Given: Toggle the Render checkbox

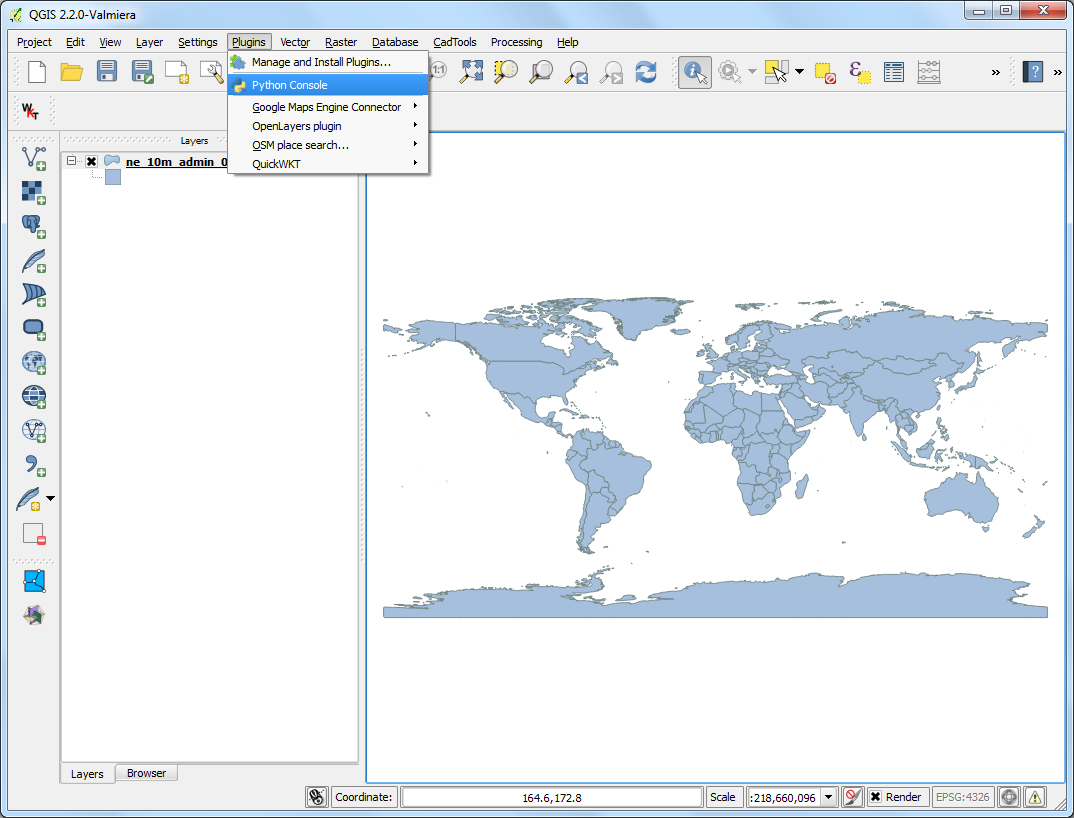Looking at the screenshot, I should click(x=875, y=797).
